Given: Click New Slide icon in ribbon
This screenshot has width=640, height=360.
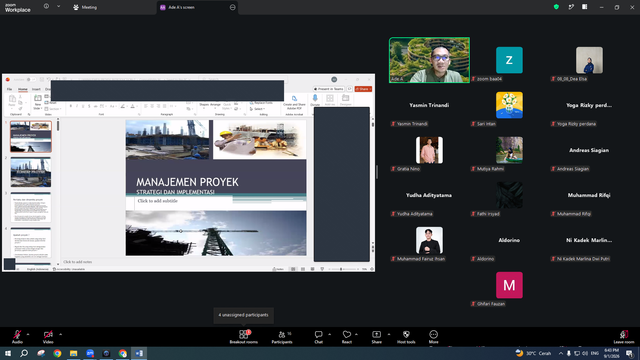Looking at the screenshot, I should click(38, 98).
